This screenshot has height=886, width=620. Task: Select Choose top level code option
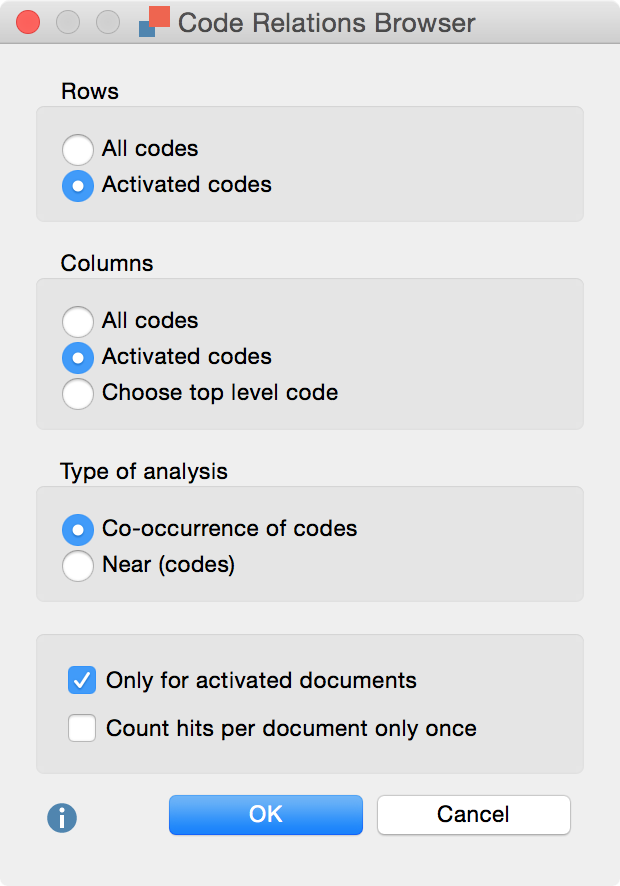[78, 393]
